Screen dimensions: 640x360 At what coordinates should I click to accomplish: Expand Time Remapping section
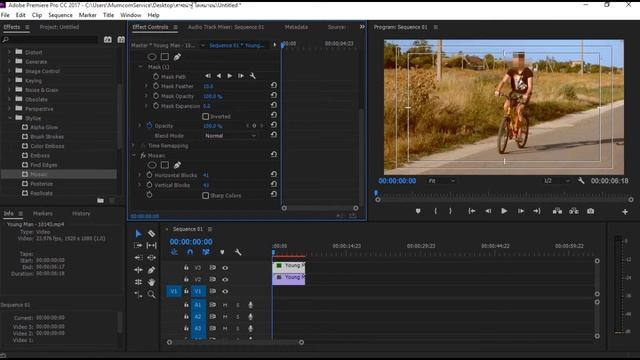tap(133, 145)
